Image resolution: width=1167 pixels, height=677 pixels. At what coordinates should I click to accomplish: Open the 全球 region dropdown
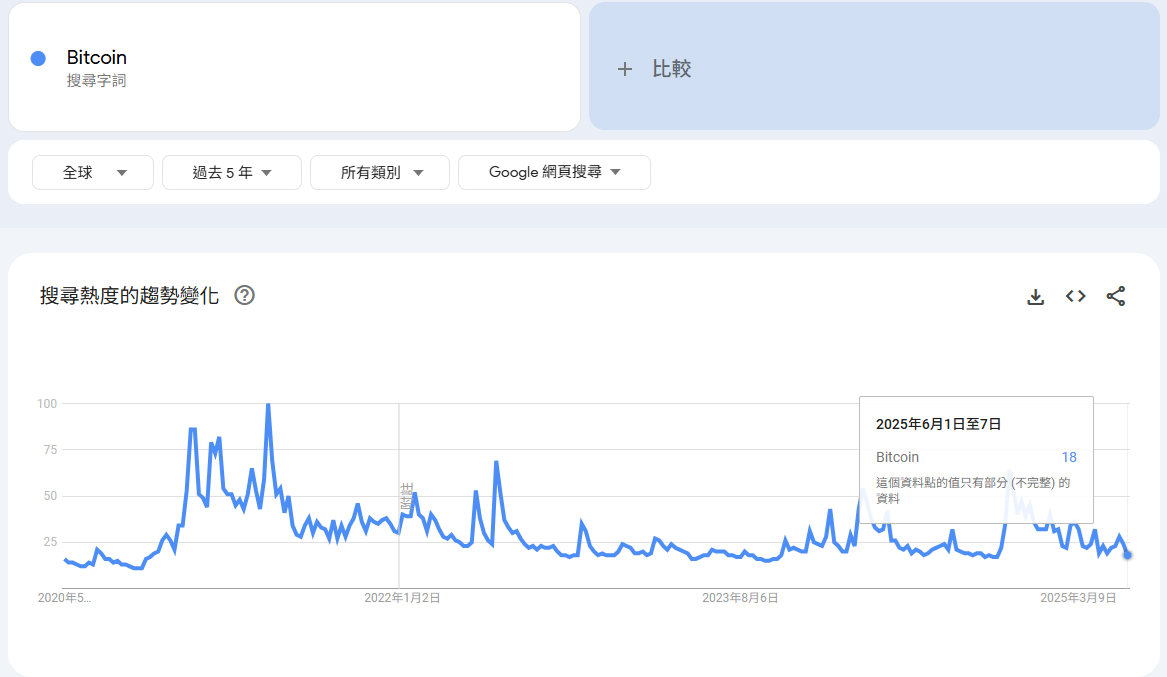[x=93, y=173]
